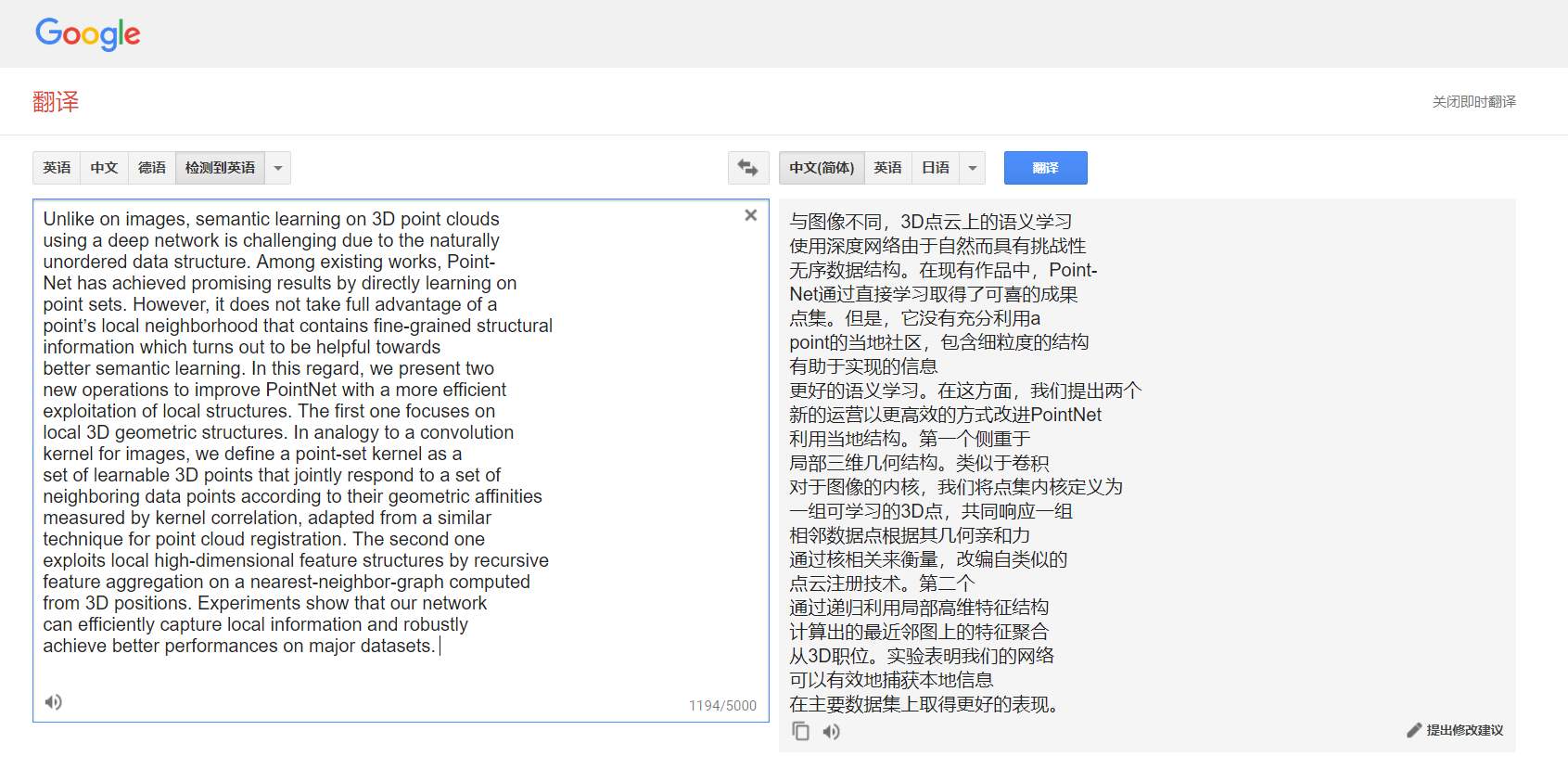Click translated line 点云注册技术。第二个
This screenshot has height=769, width=1568.
[882, 583]
